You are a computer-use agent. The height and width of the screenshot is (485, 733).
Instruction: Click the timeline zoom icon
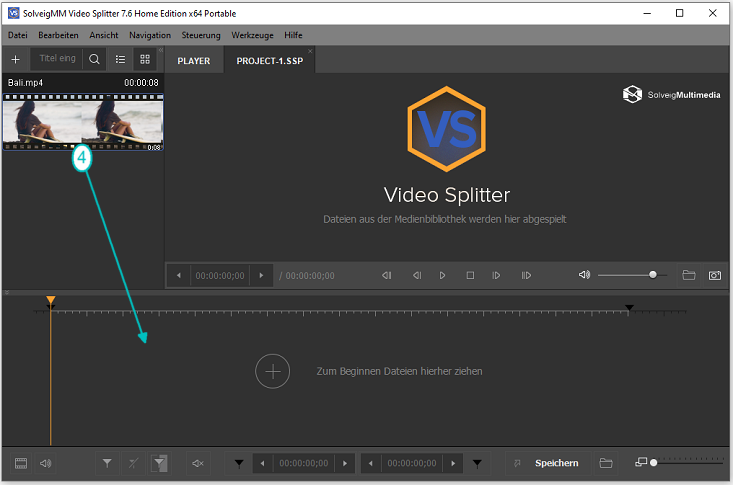tap(641, 462)
